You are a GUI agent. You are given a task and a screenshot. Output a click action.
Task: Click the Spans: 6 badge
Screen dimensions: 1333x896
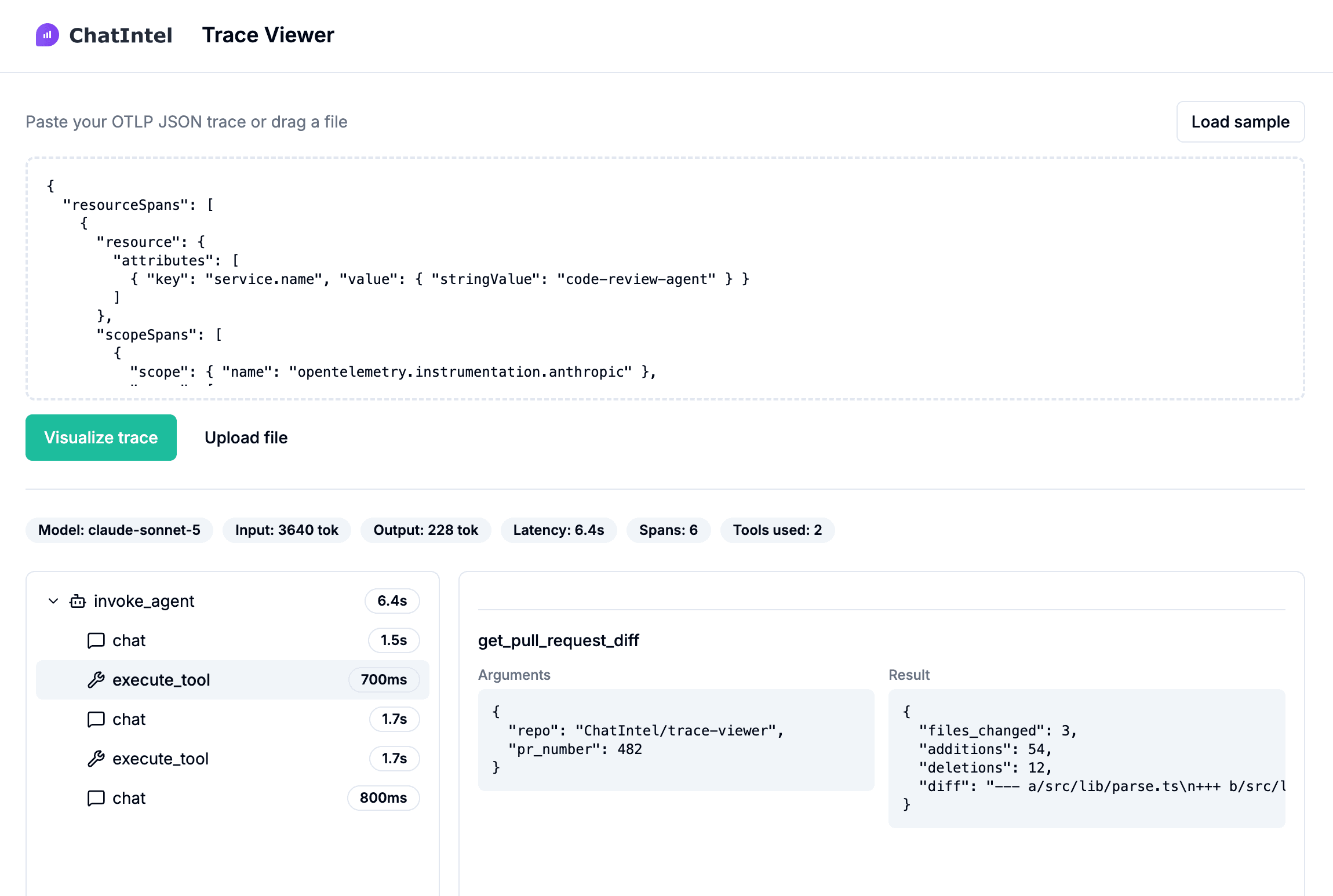tap(668, 530)
